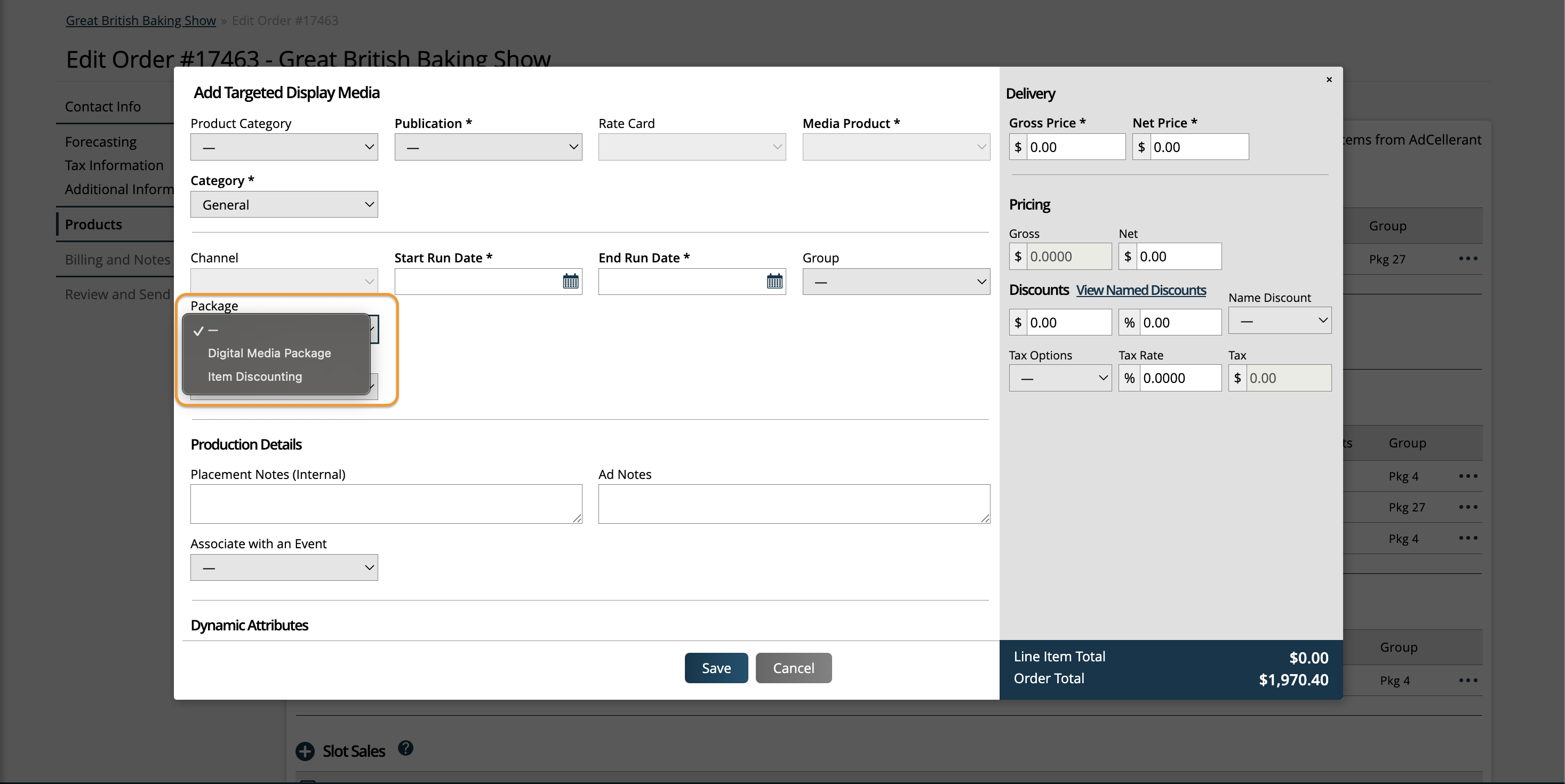Viewport: 1565px width, 784px height.
Task: Choose Digital Media Package from Package list
Action: coord(269,354)
